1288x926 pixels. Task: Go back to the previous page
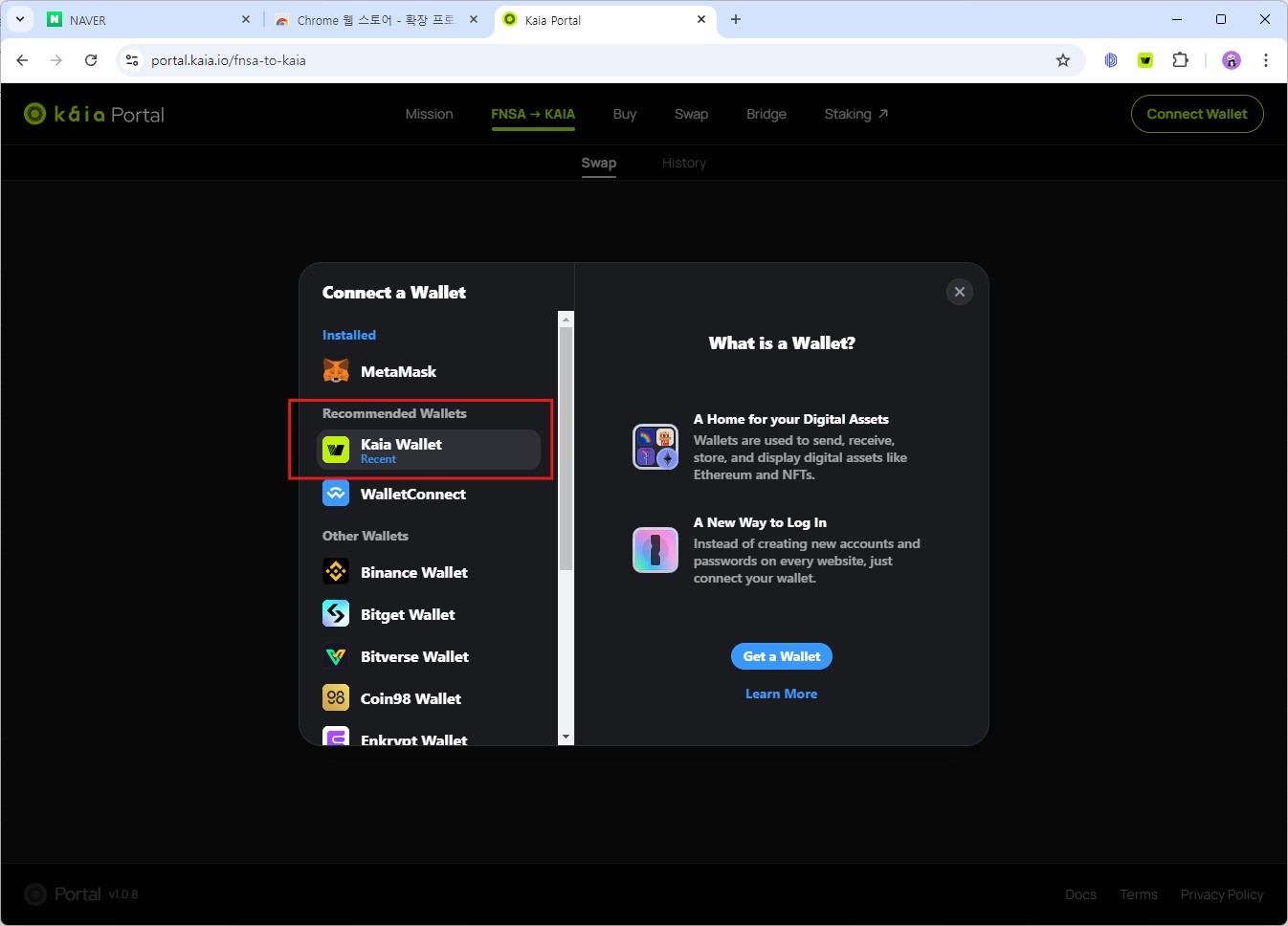22,60
